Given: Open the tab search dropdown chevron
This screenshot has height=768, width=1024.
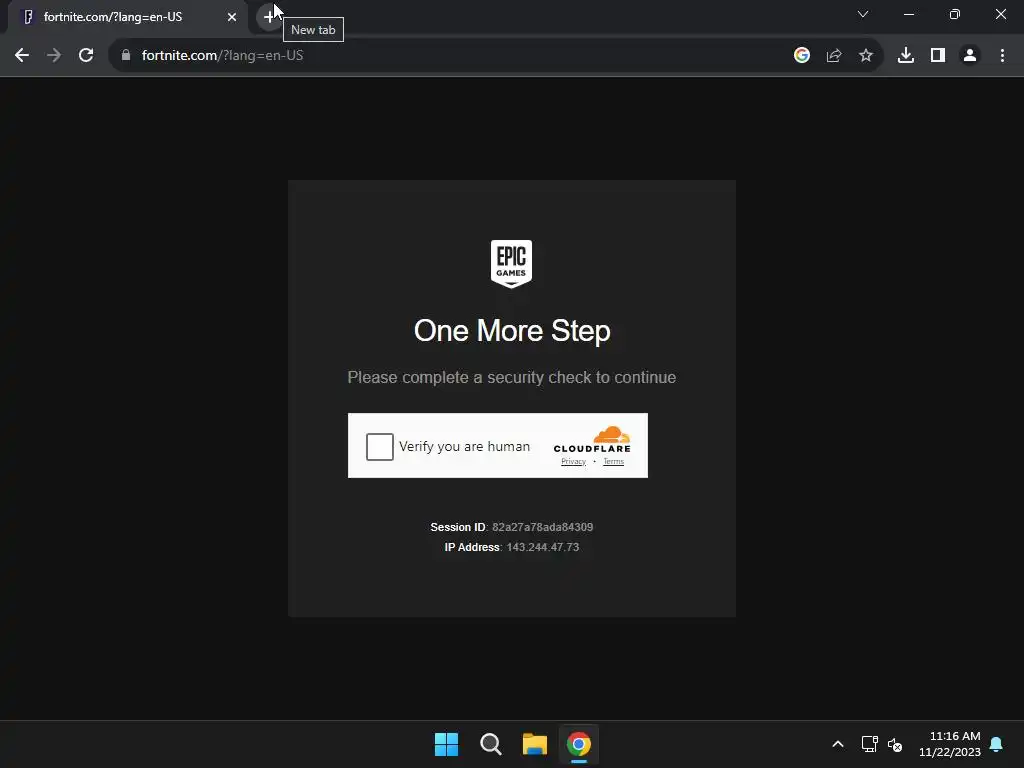Looking at the screenshot, I should click(x=863, y=14).
